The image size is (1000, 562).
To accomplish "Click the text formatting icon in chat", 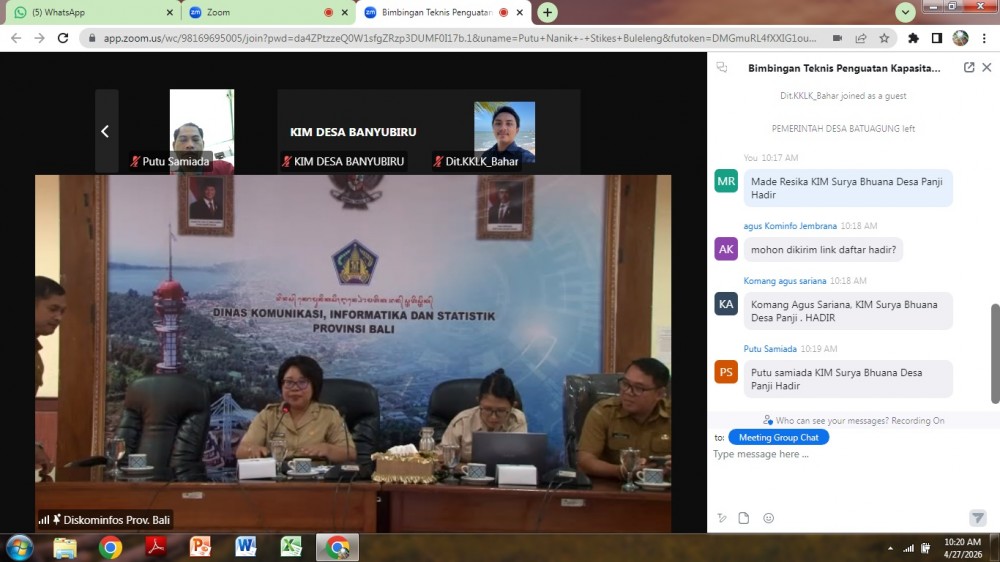I will [722, 518].
